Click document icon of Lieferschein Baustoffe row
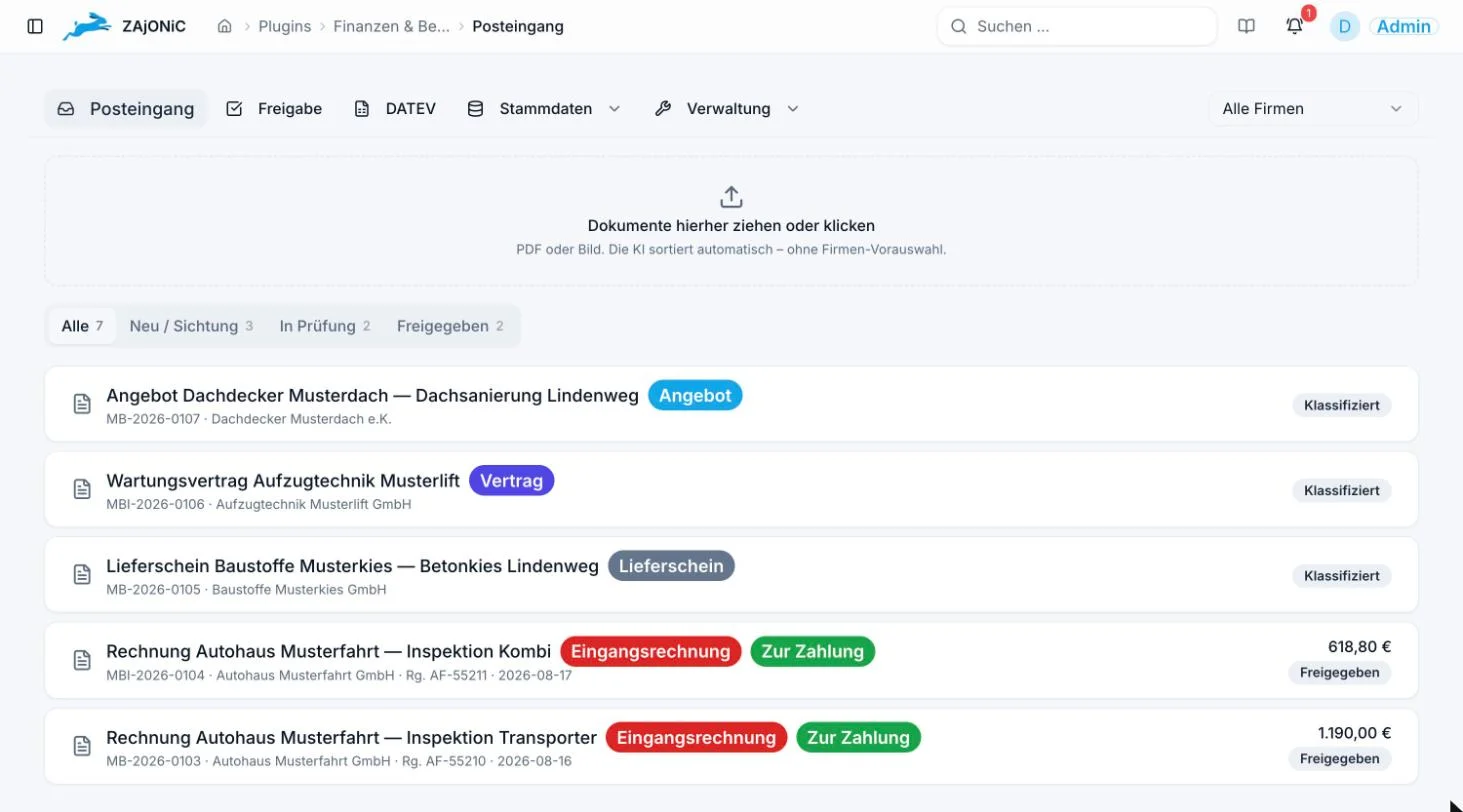1463x812 pixels. [82, 575]
